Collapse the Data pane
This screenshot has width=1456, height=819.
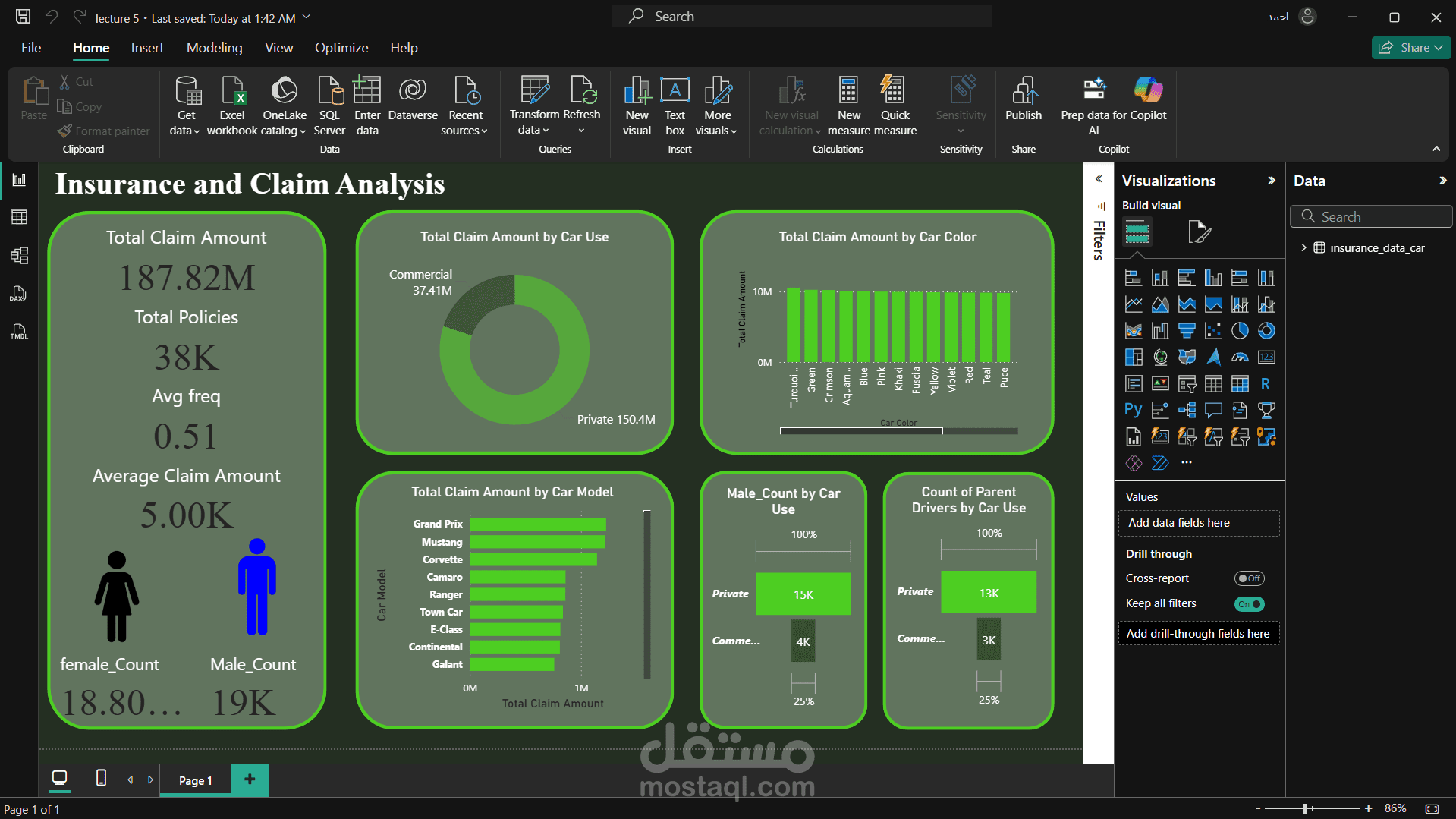(1442, 181)
